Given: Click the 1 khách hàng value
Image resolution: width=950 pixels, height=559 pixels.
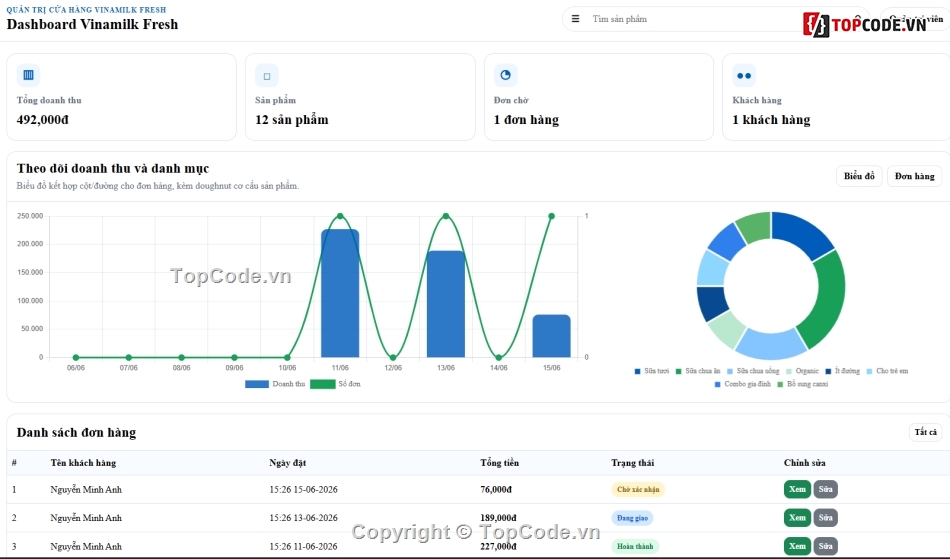Looking at the screenshot, I should (x=771, y=120).
